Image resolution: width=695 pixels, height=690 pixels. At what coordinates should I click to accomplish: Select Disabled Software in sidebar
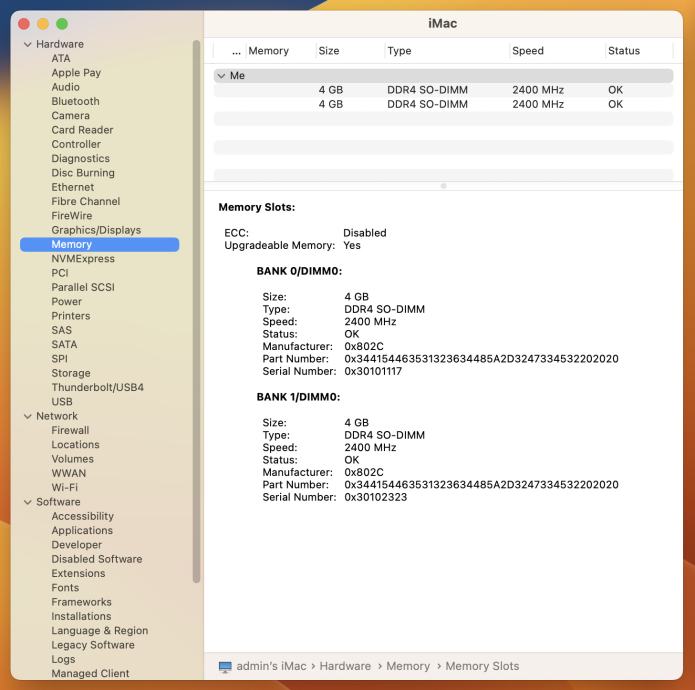point(97,559)
